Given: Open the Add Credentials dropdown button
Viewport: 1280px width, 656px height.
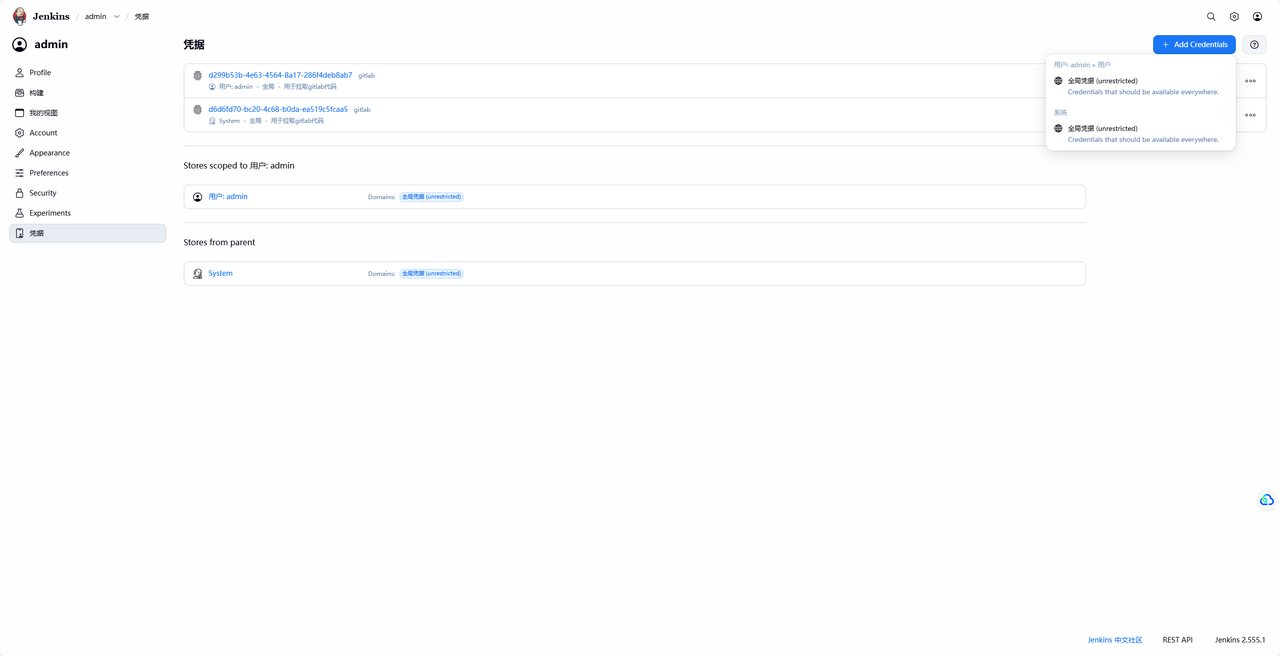Looking at the screenshot, I should click(x=1194, y=44).
